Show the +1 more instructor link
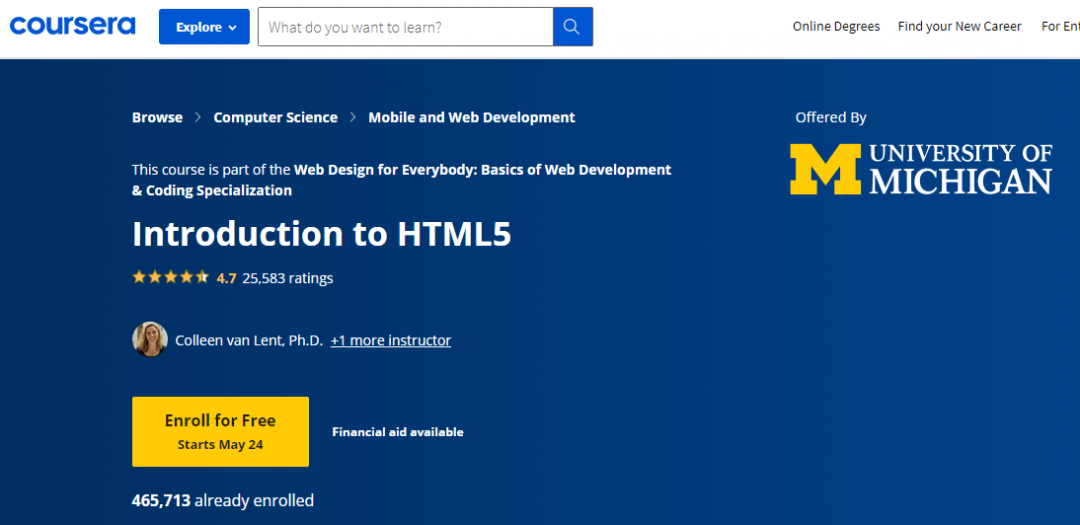 [x=391, y=340]
